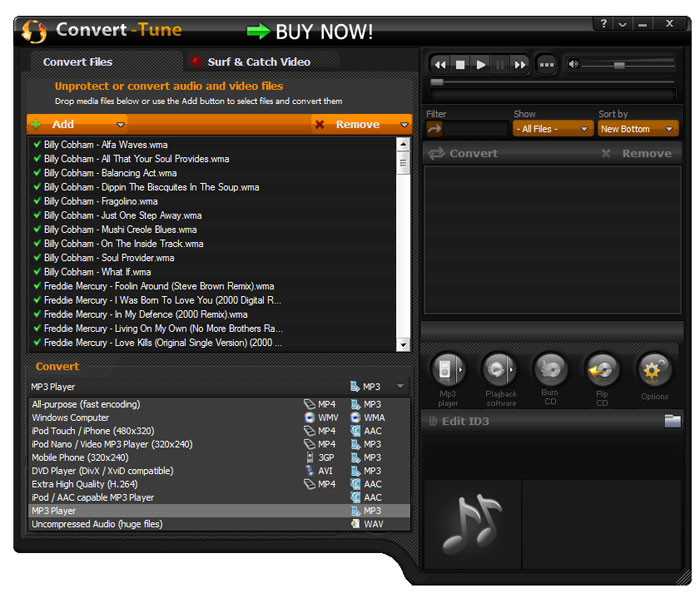The image size is (700, 598).
Task: Open the folder icon beside Edit ID3
Action: pos(672,421)
